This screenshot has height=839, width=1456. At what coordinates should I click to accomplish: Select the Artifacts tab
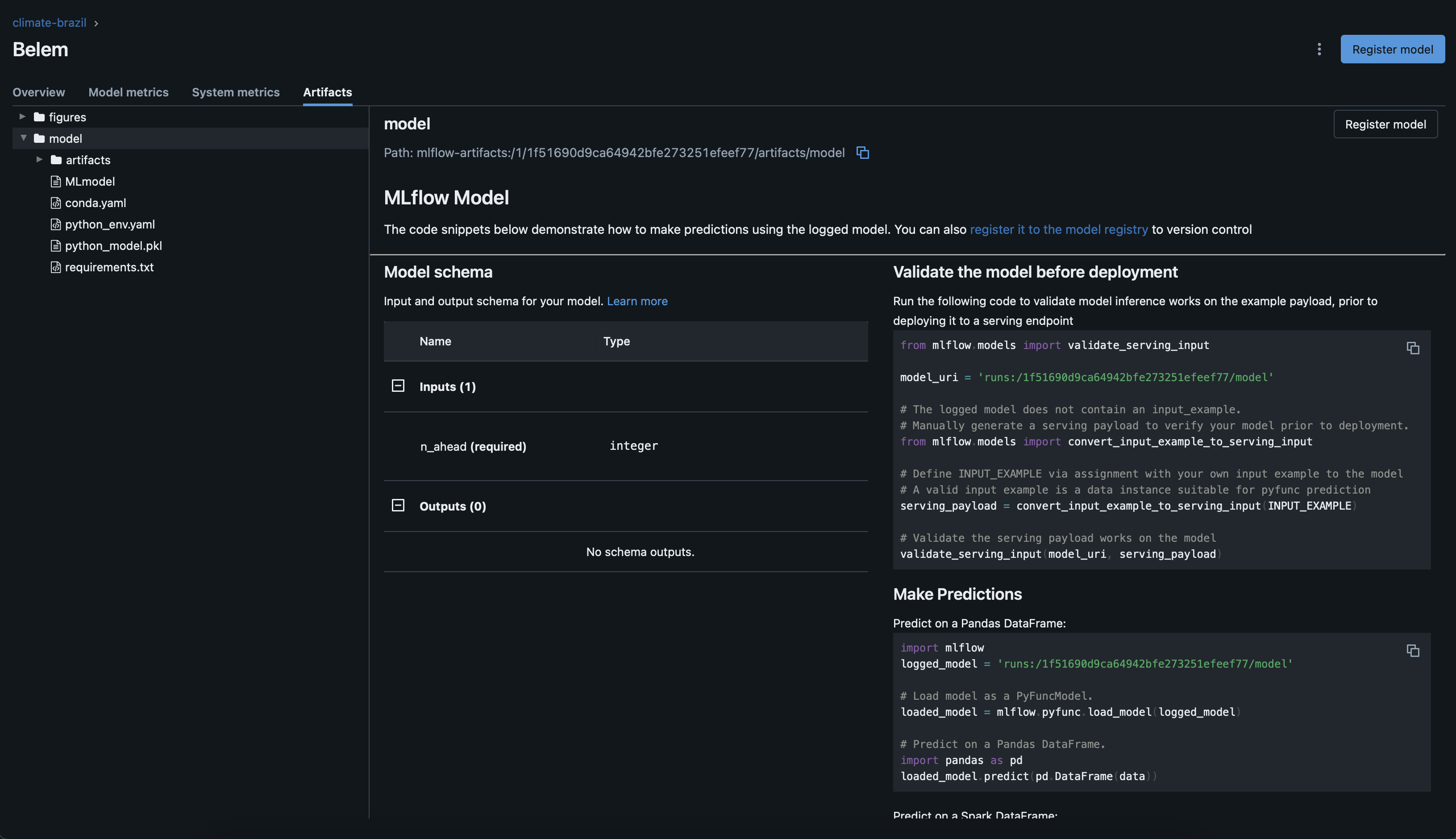point(327,92)
